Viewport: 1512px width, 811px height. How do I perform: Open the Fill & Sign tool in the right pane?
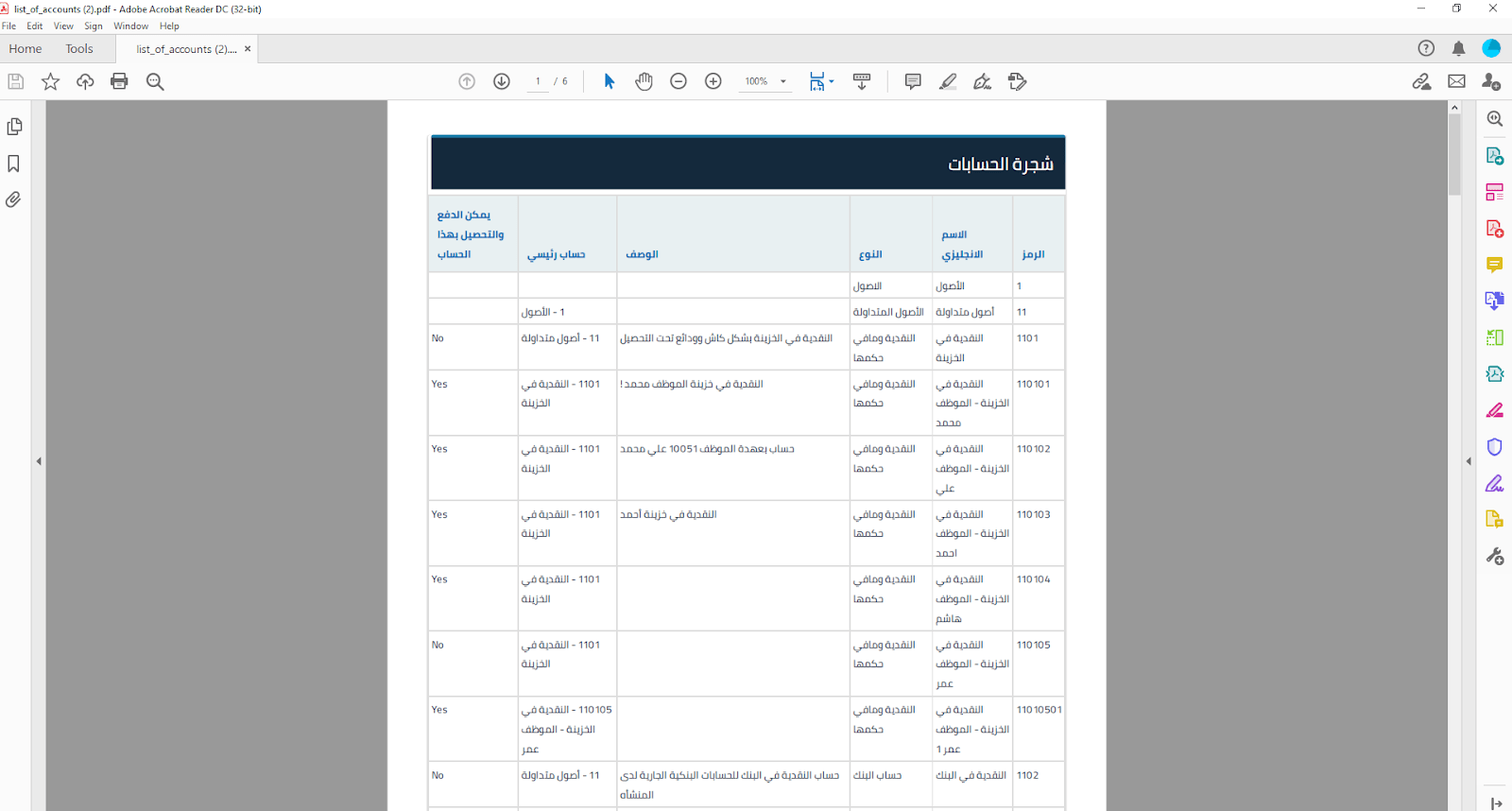coord(1494,483)
